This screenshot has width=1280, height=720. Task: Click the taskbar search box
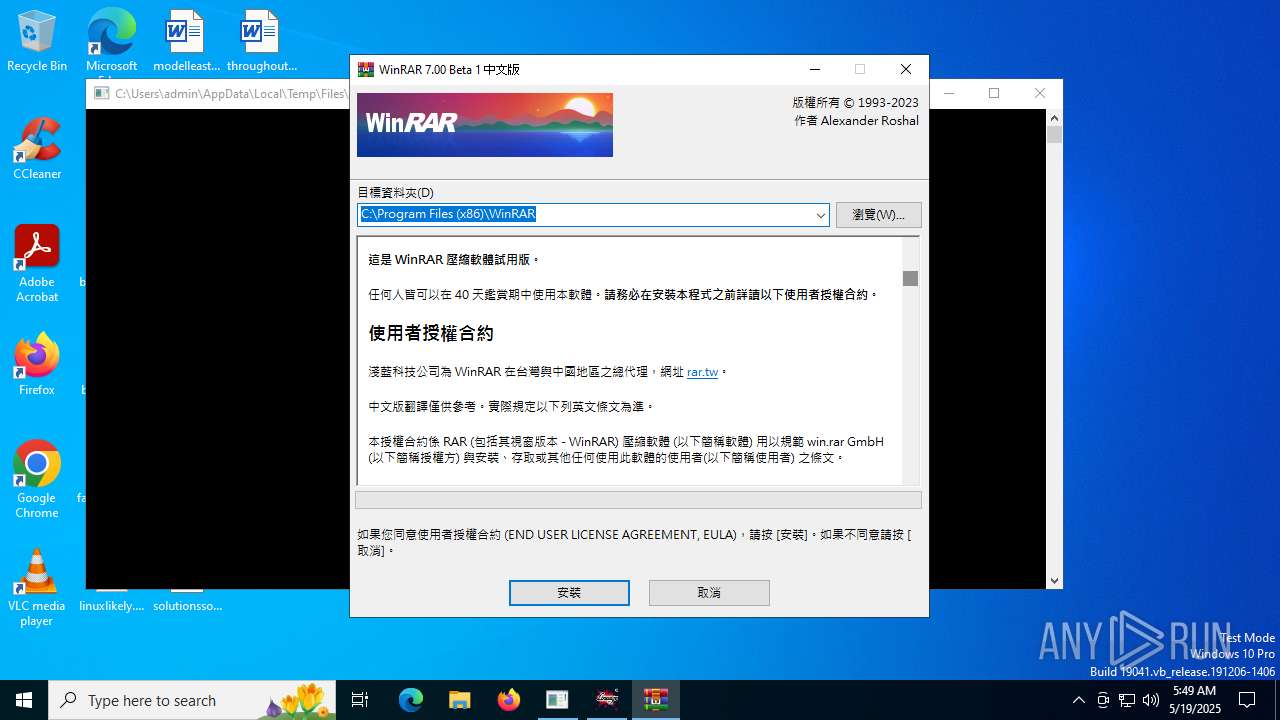click(192, 700)
